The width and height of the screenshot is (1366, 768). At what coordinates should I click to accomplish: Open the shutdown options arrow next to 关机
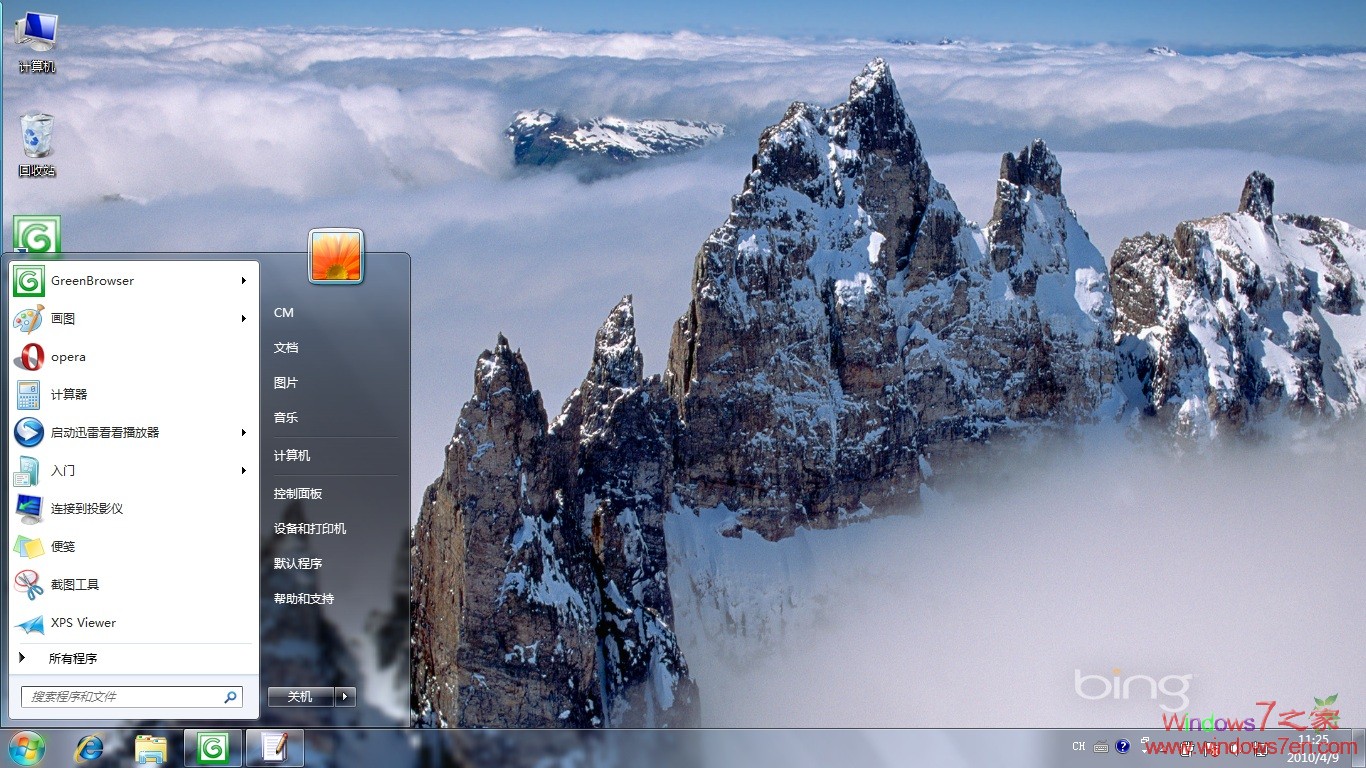345,697
